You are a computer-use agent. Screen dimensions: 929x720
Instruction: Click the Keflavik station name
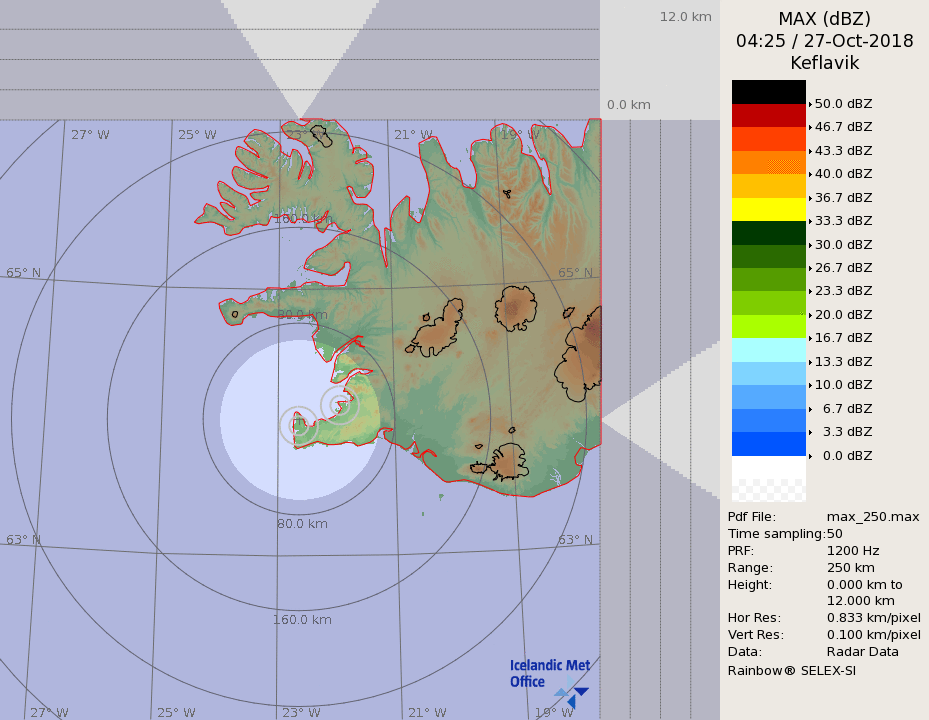coord(824,63)
